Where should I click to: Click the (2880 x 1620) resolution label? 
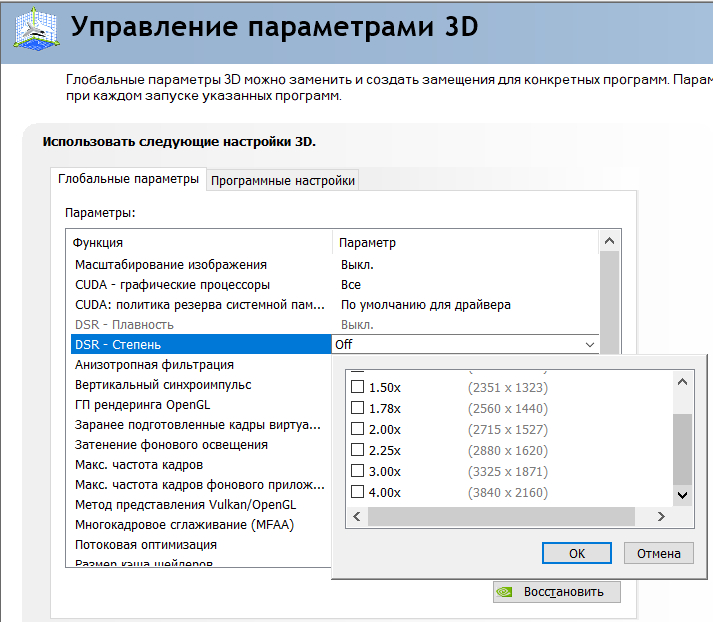point(508,451)
